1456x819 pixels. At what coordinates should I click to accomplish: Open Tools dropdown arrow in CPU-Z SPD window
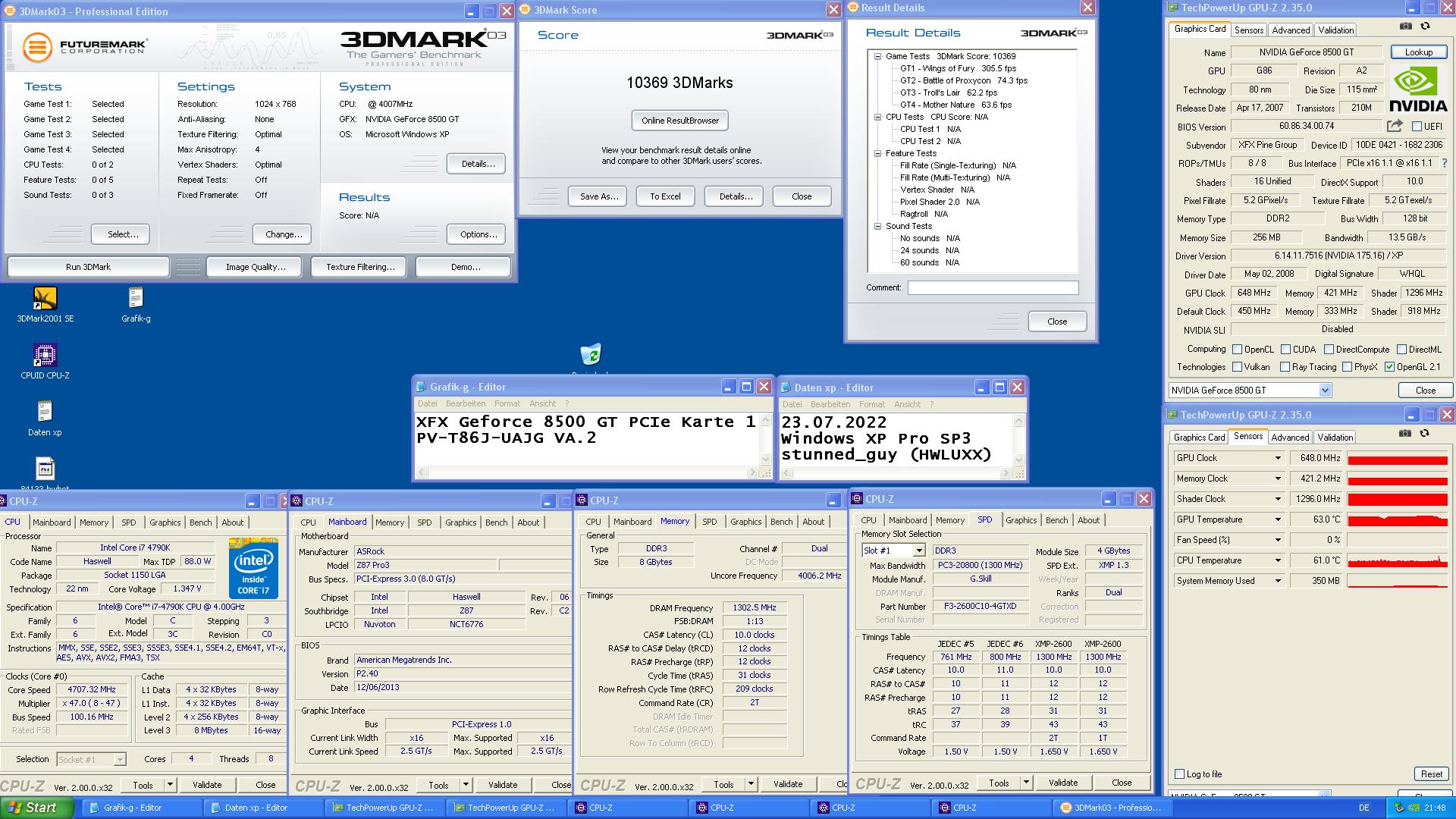(1025, 783)
